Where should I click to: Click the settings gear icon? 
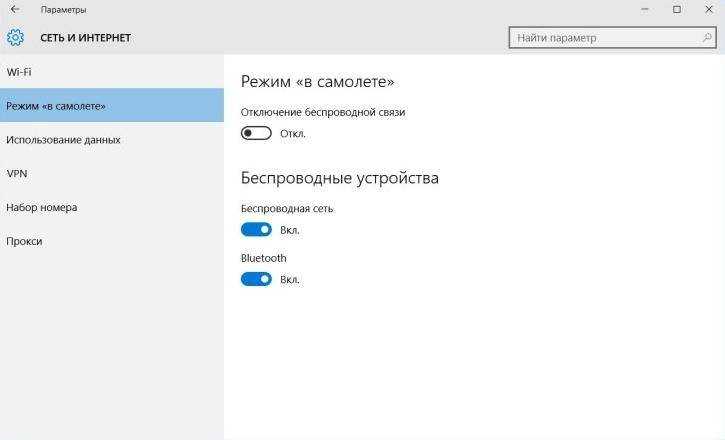click(15, 37)
